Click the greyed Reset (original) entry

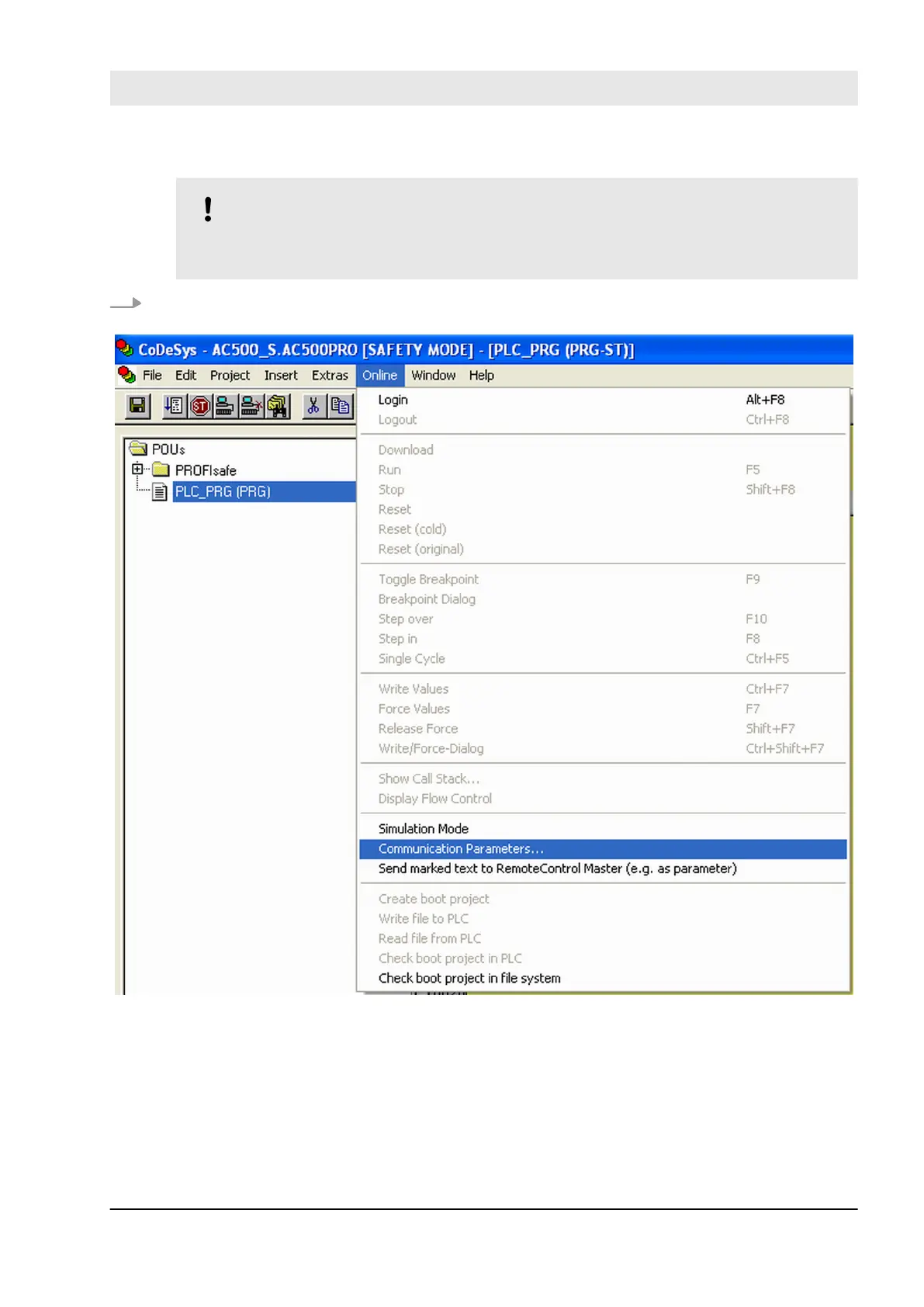[x=603, y=549]
